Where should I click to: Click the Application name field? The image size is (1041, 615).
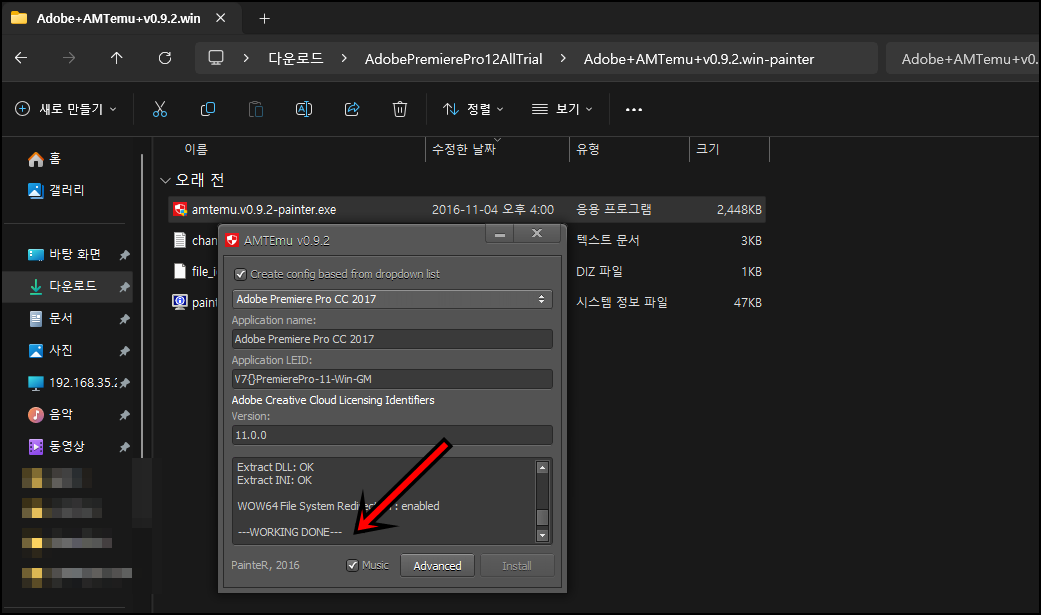[x=392, y=339]
